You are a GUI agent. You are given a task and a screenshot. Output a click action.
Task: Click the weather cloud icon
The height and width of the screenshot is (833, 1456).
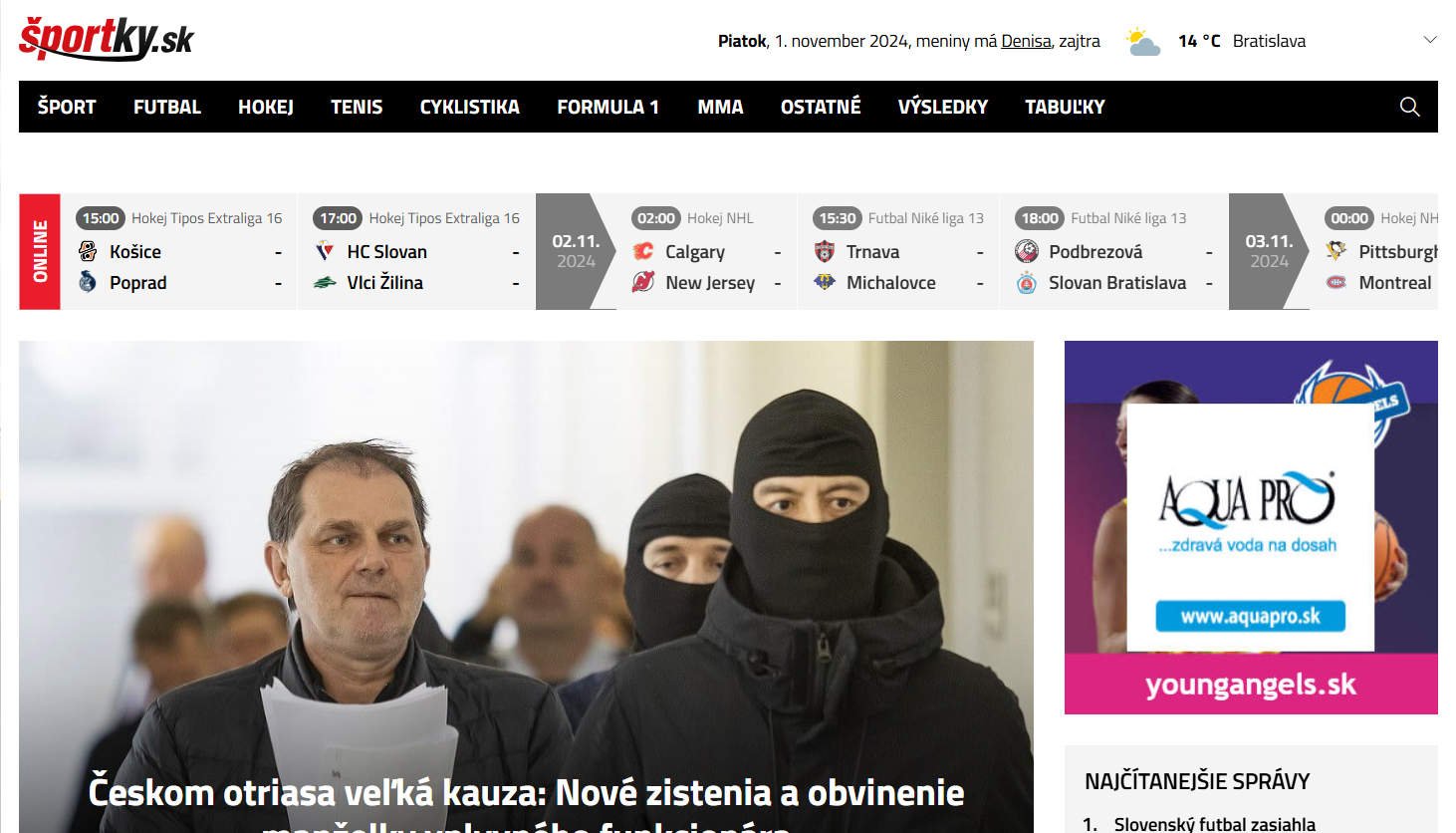pos(1142,42)
